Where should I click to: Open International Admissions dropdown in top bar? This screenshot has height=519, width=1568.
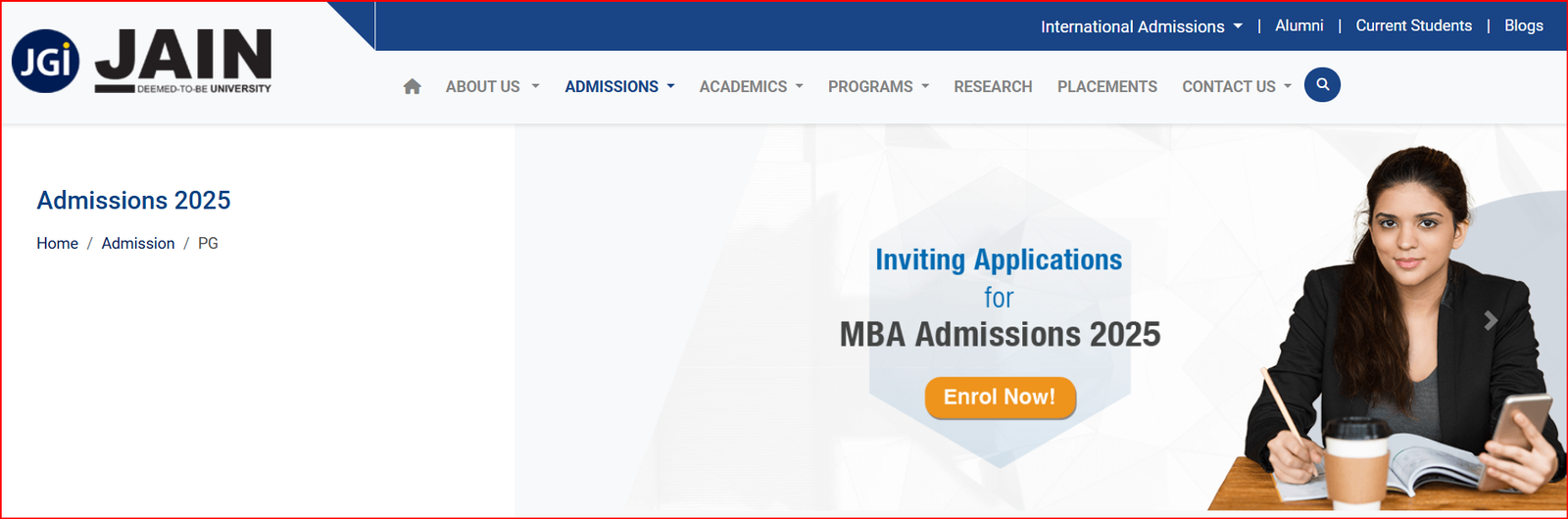click(1142, 26)
